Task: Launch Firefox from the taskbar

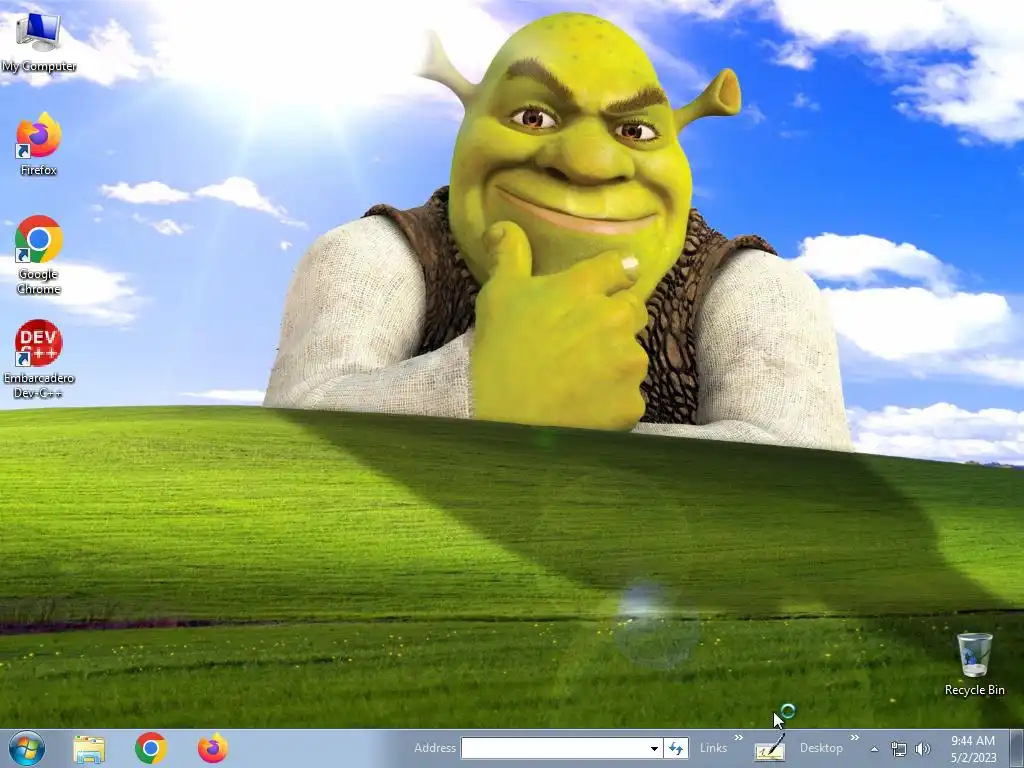Action: (213, 748)
